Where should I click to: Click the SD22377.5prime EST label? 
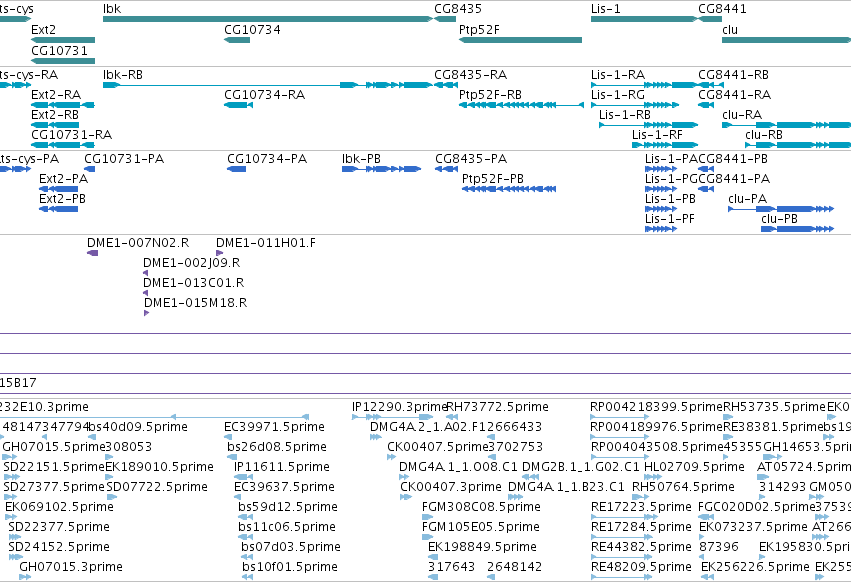point(59,527)
